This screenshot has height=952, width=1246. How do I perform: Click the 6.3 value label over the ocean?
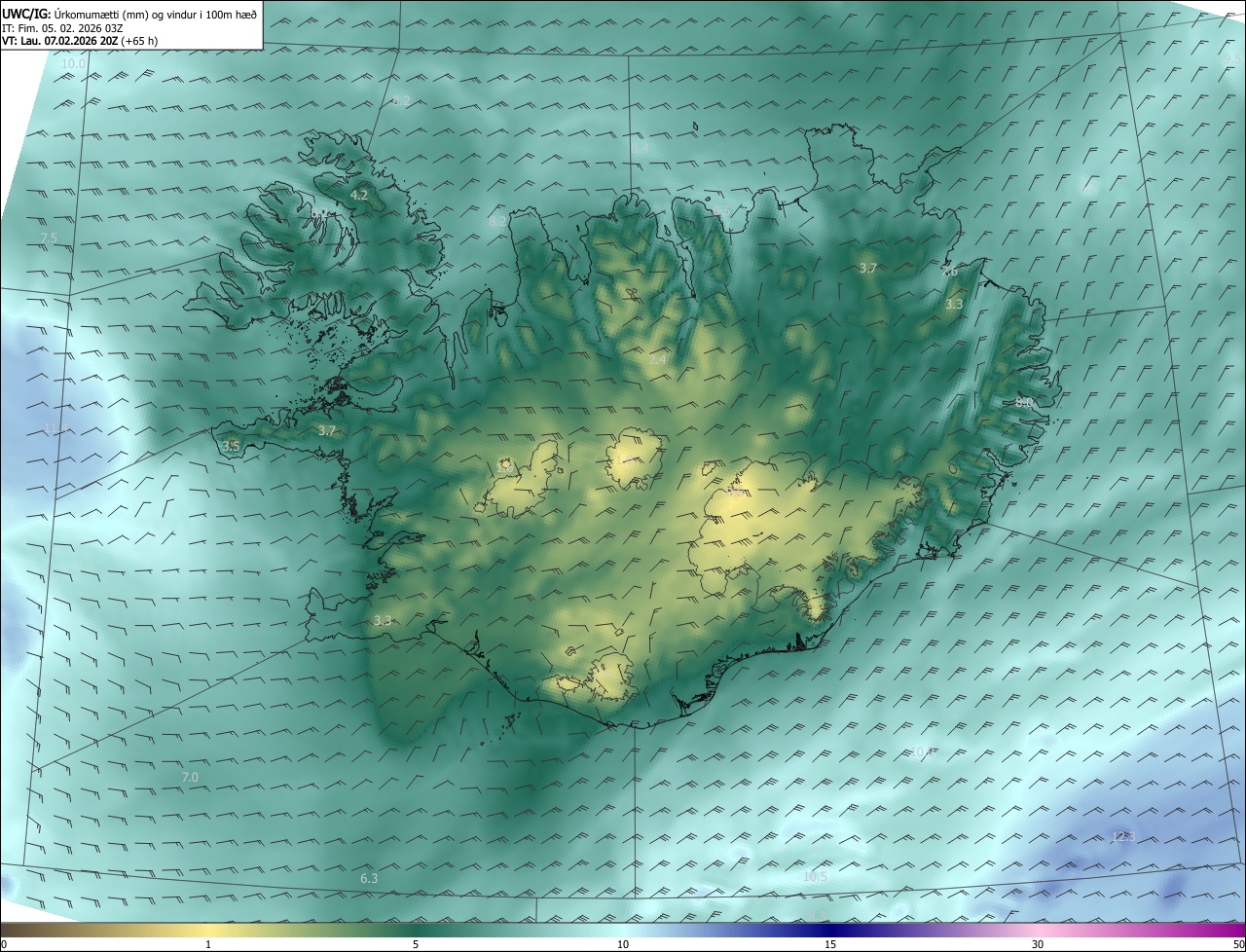pos(369,879)
